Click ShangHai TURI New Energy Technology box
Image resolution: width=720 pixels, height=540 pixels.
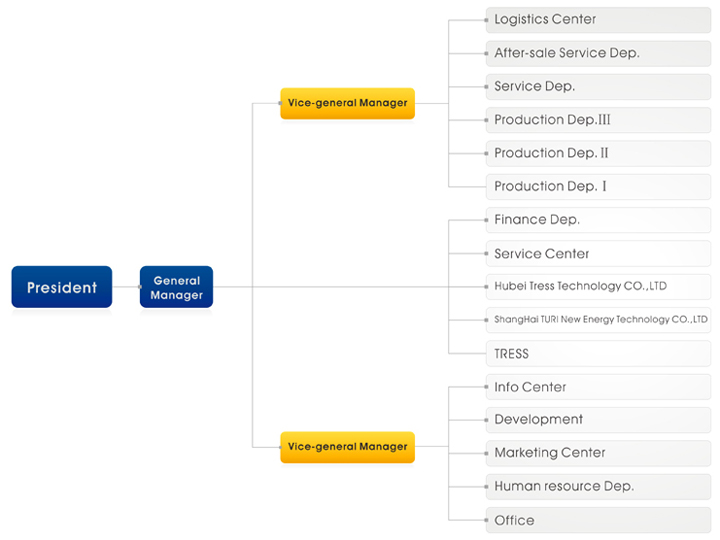(598, 320)
